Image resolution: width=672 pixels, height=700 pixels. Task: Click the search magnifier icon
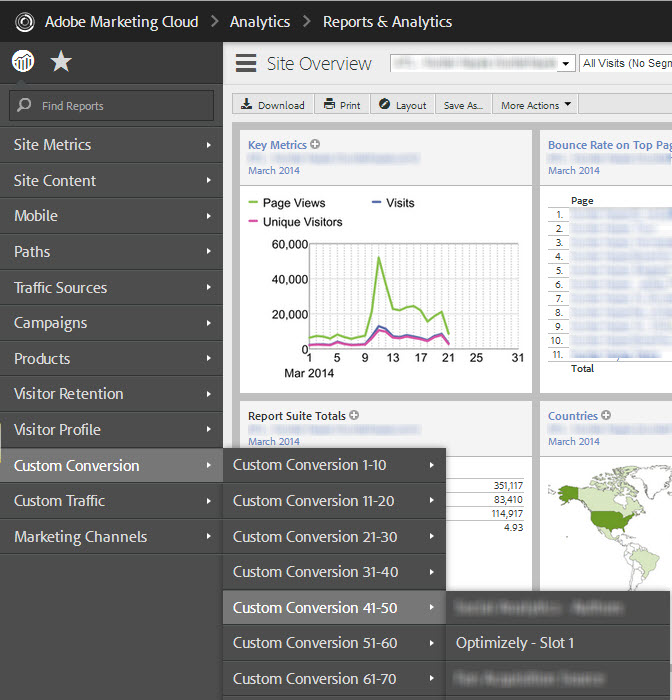click(24, 105)
